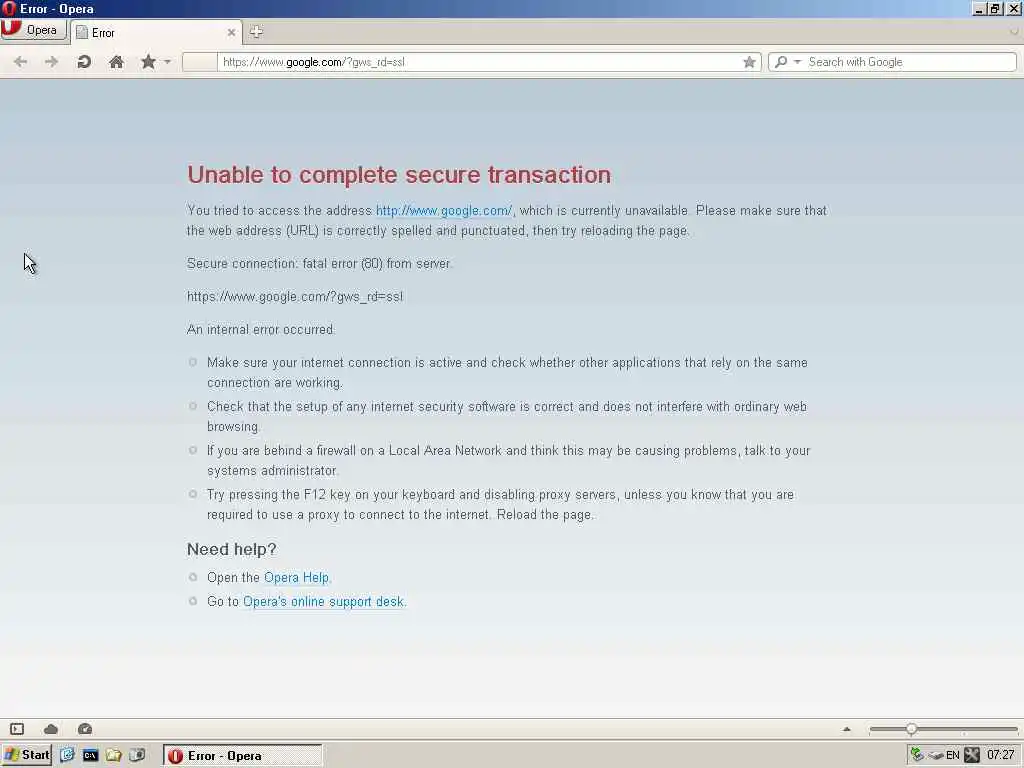The width and height of the screenshot is (1024, 768).
Task: Expand the bookmarks dropdown arrow
Action: click(167, 62)
